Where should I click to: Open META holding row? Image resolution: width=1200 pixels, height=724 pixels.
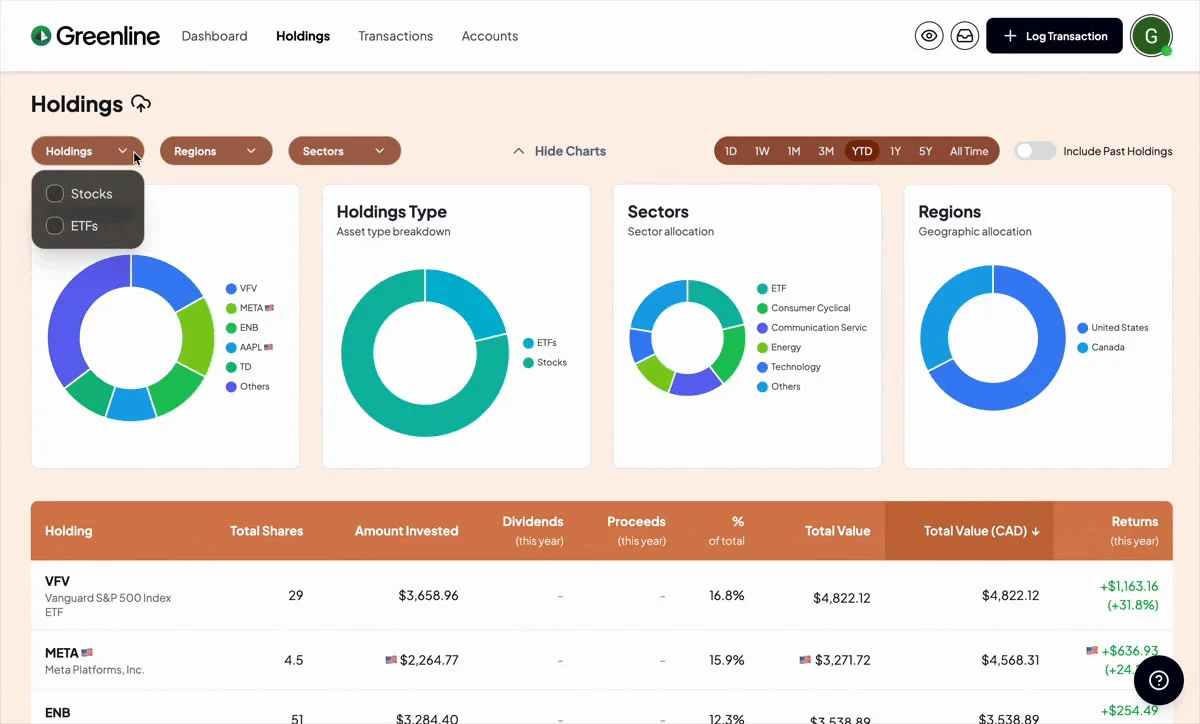pyautogui.click(x=601, y=660)
